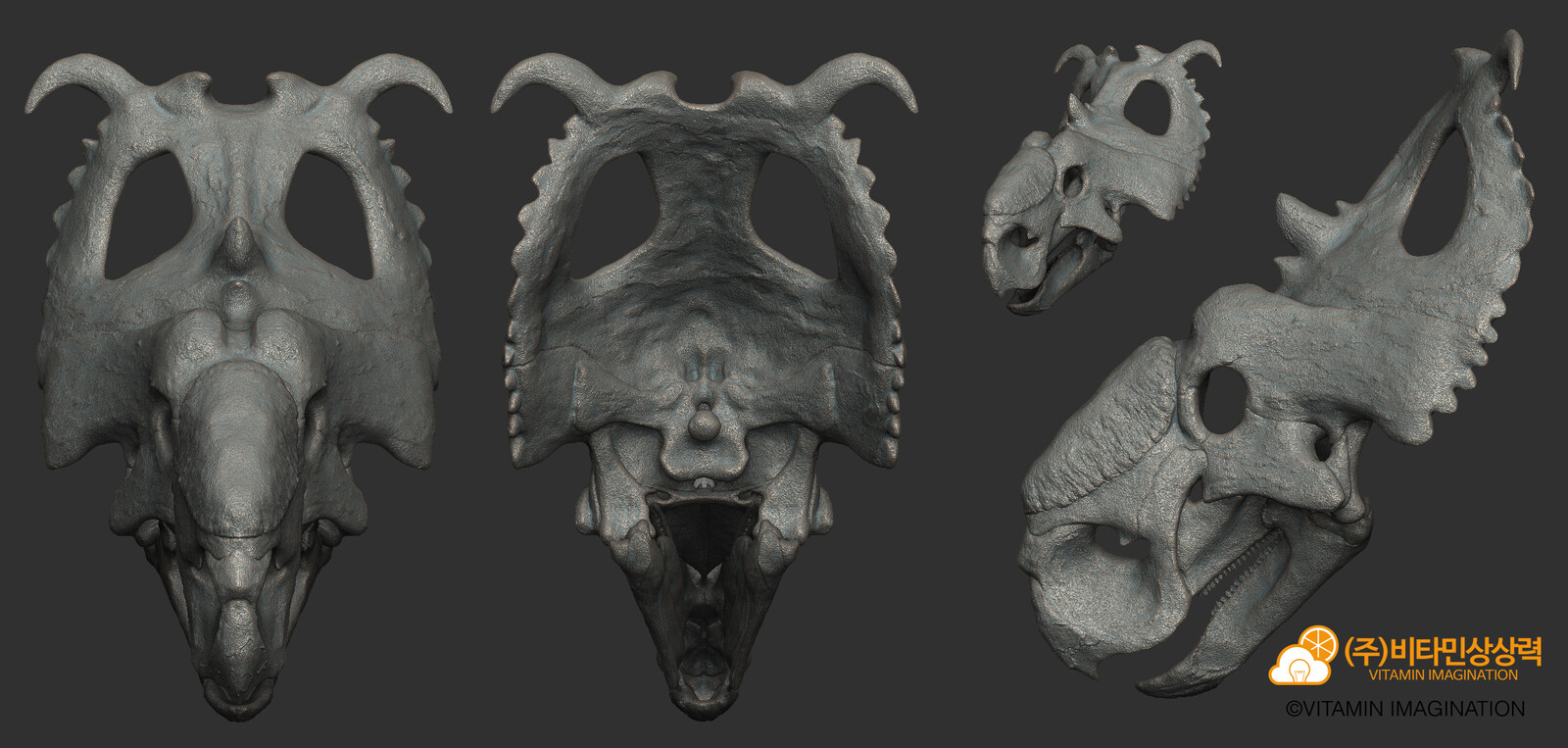
Task: Click the small three-quarter view skull render
Action: pos(1102,176)
